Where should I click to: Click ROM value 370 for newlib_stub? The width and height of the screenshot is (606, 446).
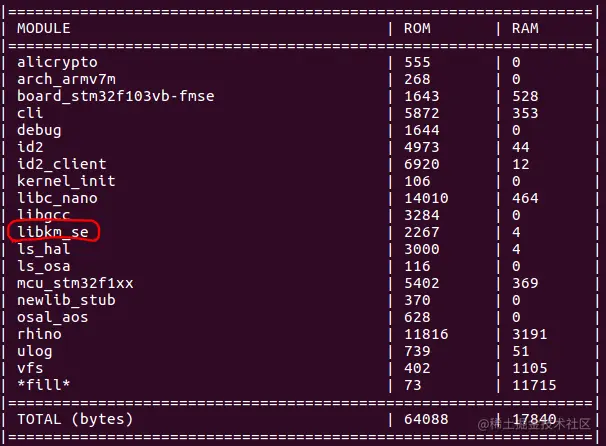(417, 300)
